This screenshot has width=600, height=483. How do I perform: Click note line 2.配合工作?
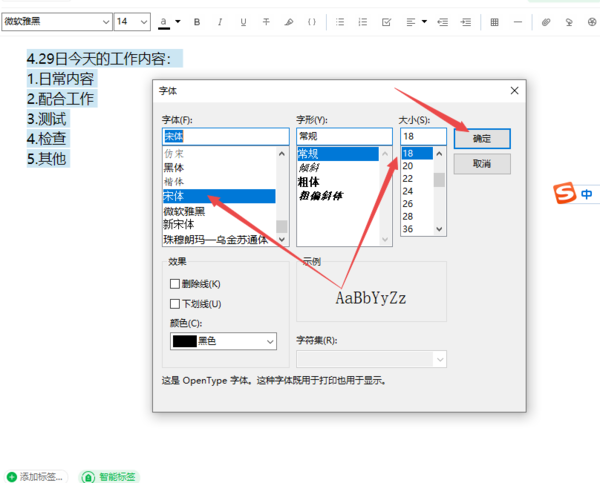(60, 99)
